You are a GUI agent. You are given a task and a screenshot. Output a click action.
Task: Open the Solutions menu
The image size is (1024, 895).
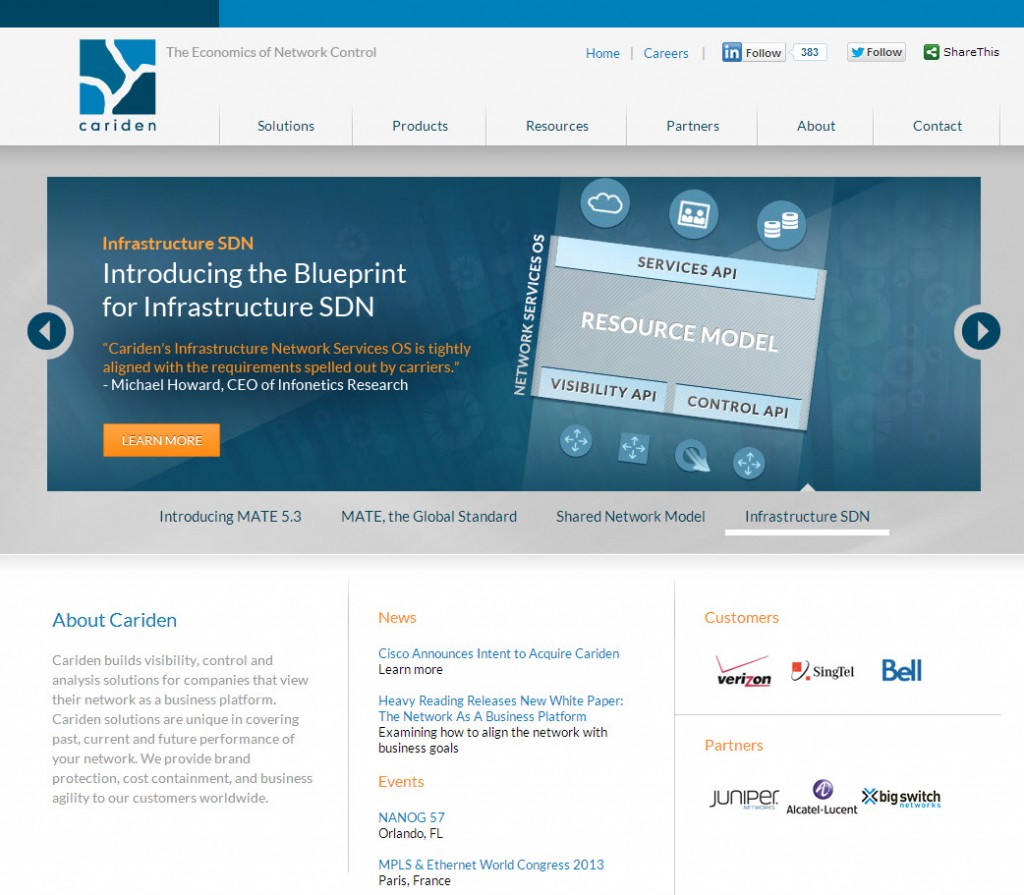pyautogui.click(x=285, y=126)
